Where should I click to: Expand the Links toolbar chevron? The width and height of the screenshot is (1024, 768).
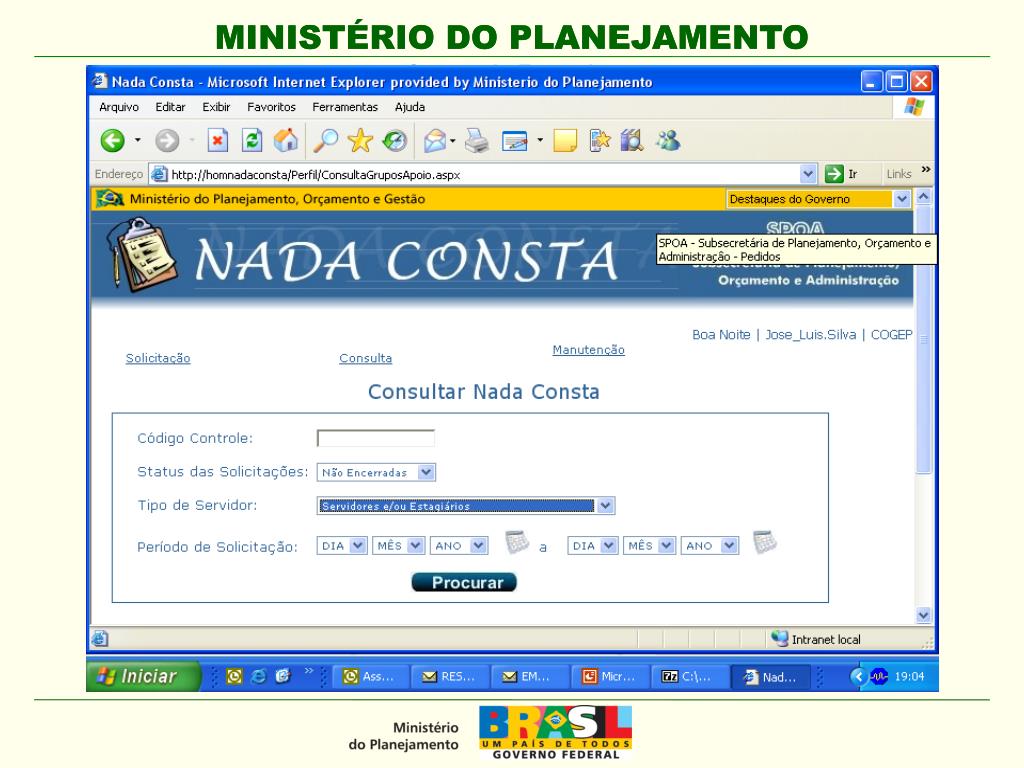click(x=925, y=170)
